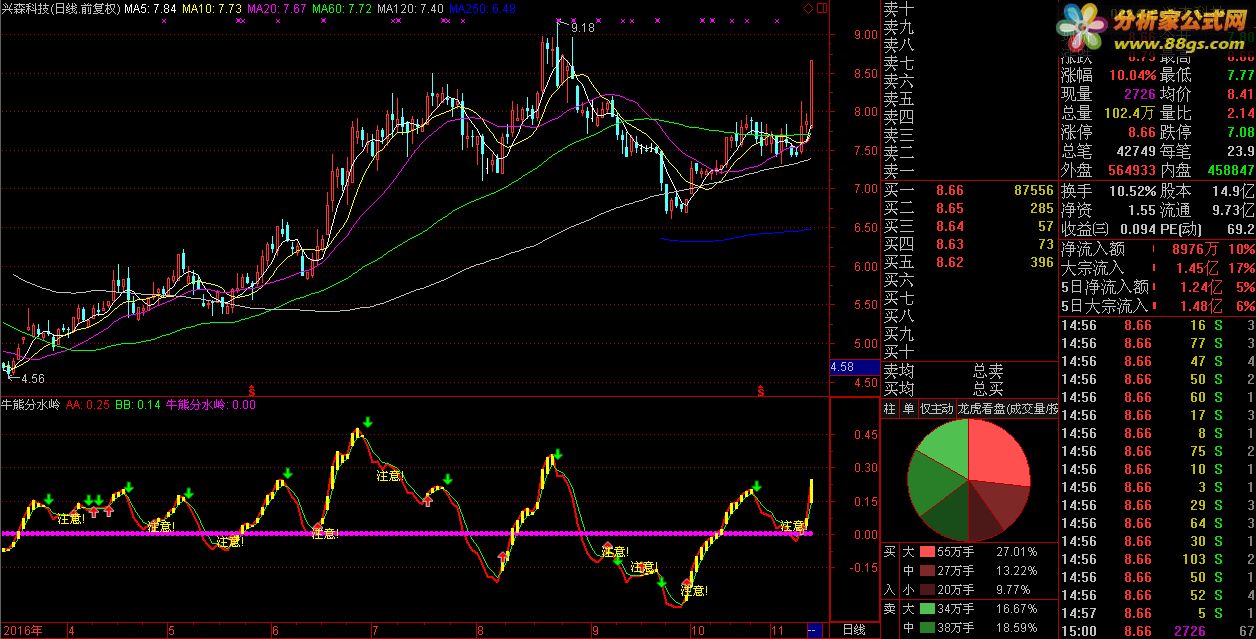The width and height of the screenshot is (1256, 639).
Task: Click the green arrow at the indicator's highest peak
Action: [x=368, y=423]
